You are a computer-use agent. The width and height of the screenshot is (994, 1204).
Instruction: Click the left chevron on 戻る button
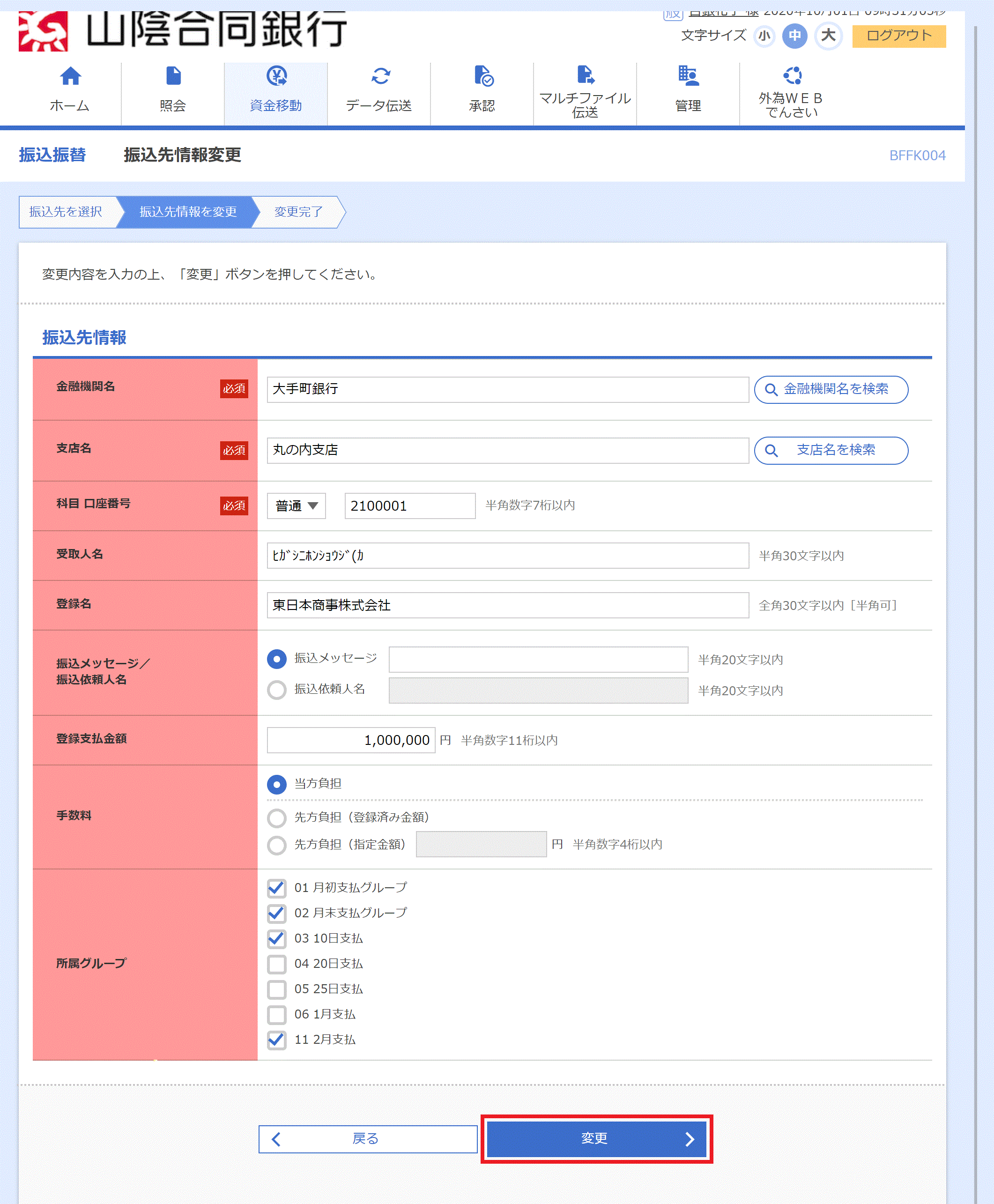[276, 1139]
